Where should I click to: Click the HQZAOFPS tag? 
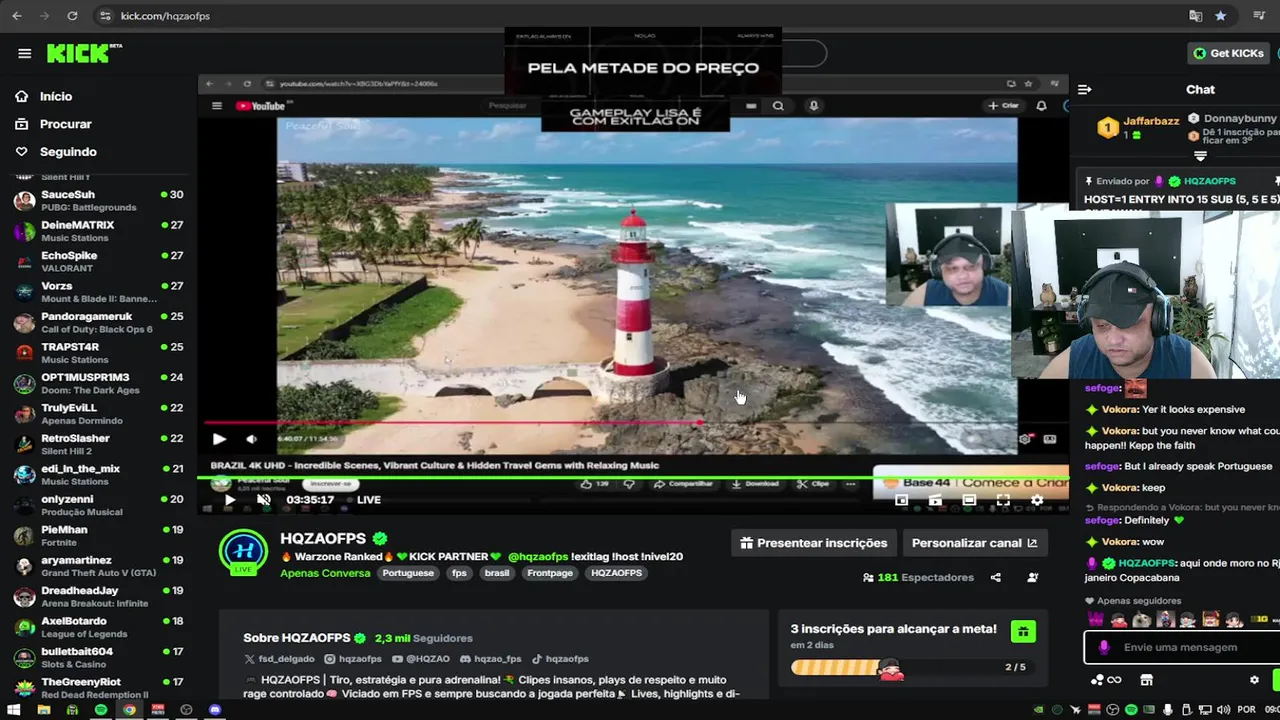[x=616, y=573]
